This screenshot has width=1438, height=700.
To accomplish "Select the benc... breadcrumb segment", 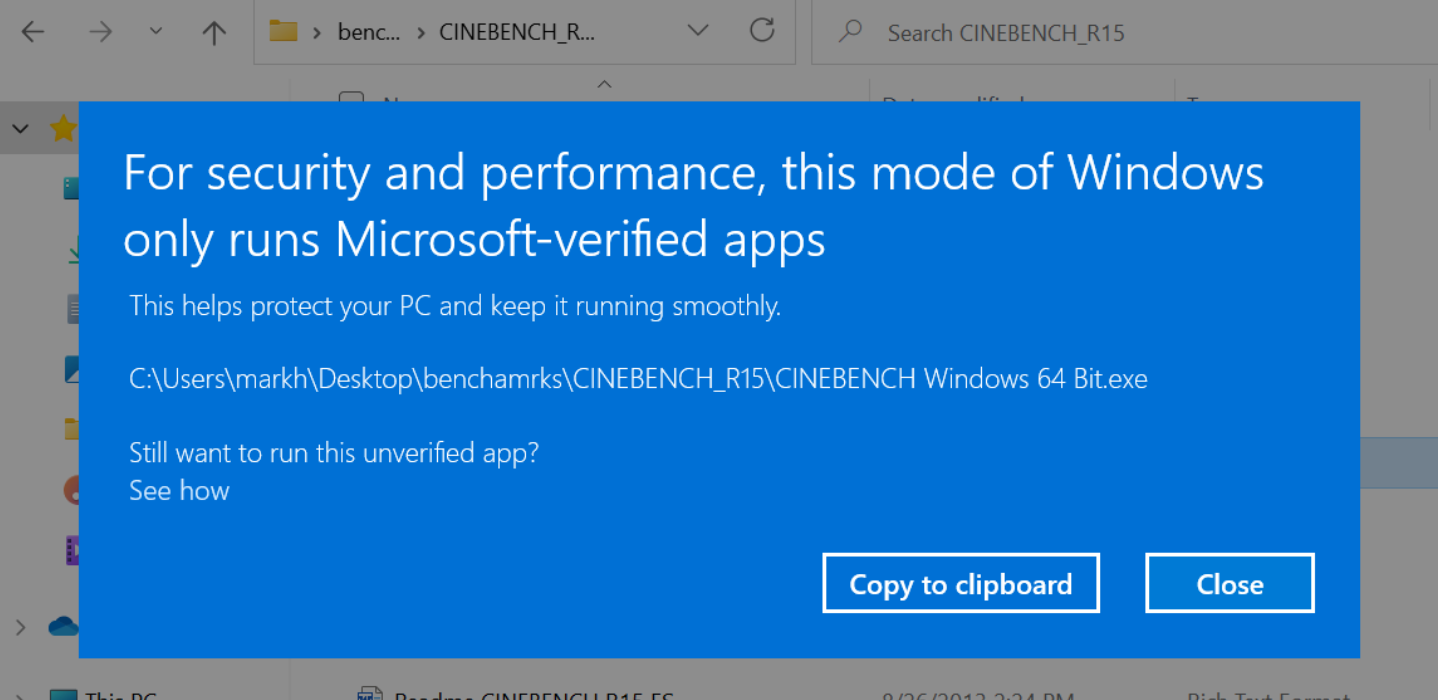I will tap(369, 32).
